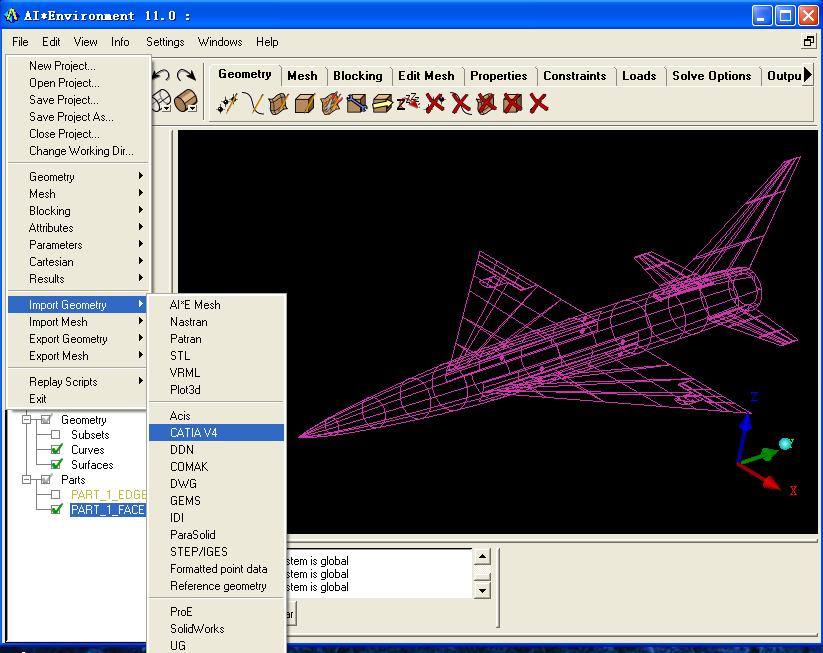Viewport: 823px width, 653px height.
Task: Select the Create Body tool
Action: [x=305, y=103]
